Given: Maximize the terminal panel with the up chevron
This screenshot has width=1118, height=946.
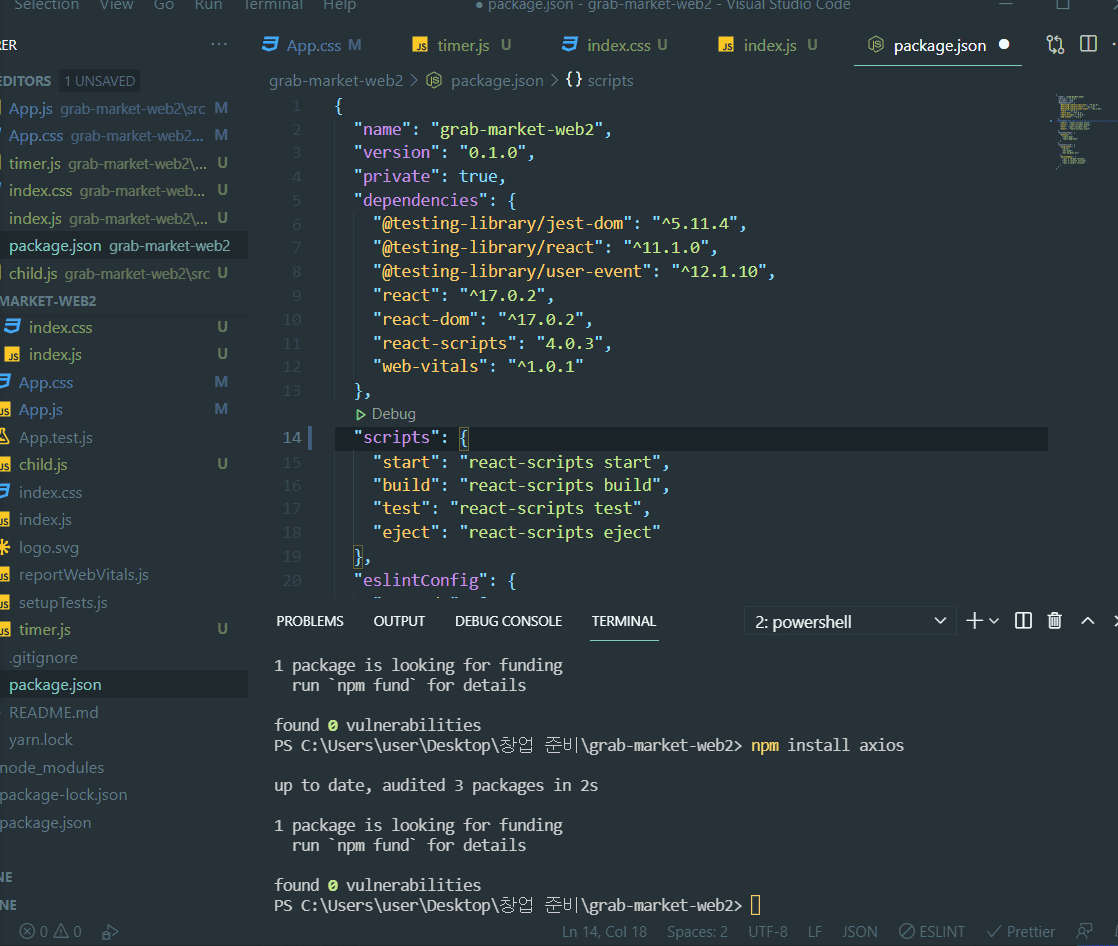Looking at the screenshot, I should coord(1087,621).
